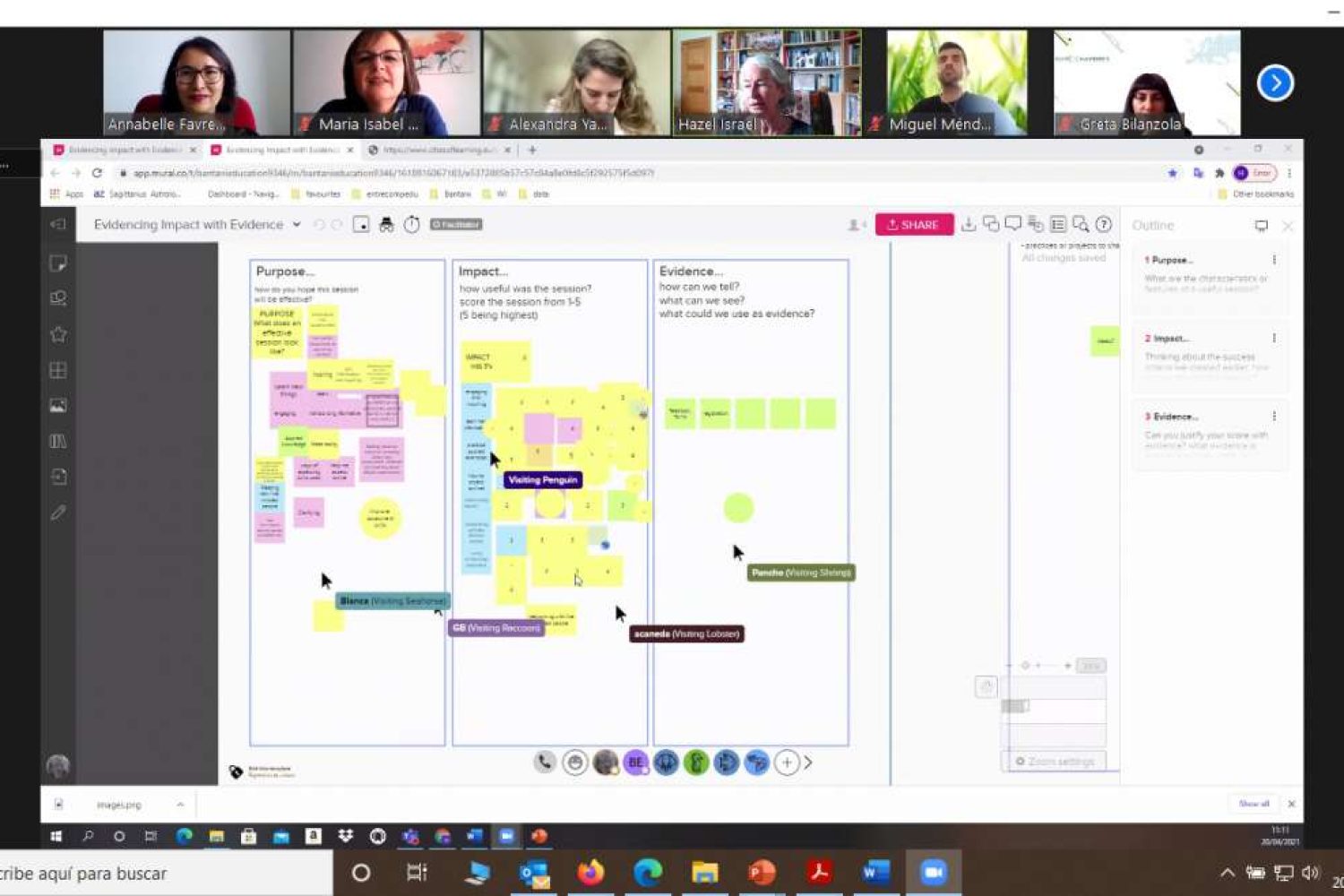The image size is (1344, 896).
Task: Open the Facilitator badge
Action: click(456, 225)
